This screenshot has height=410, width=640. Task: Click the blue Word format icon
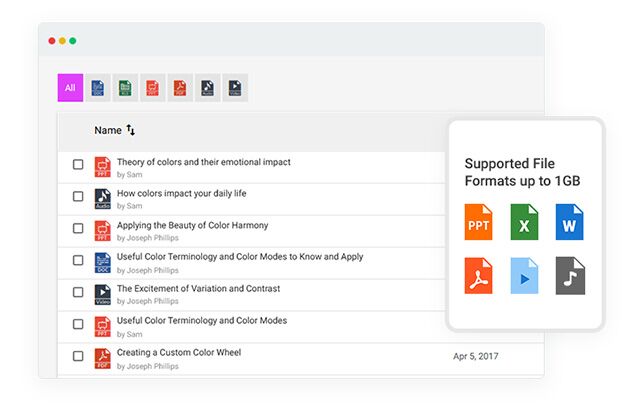(570, 222)
